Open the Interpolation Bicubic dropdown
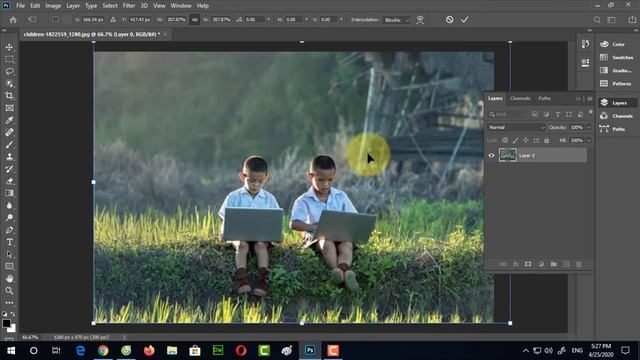The width and height of the screenshot is (640, 360). click(396, 20)
